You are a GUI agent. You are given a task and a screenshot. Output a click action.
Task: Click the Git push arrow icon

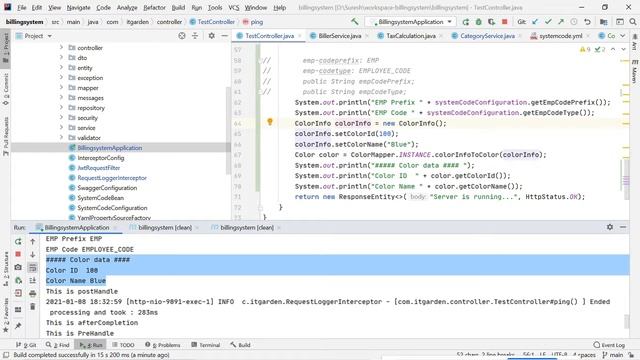[x=561, y=22]
